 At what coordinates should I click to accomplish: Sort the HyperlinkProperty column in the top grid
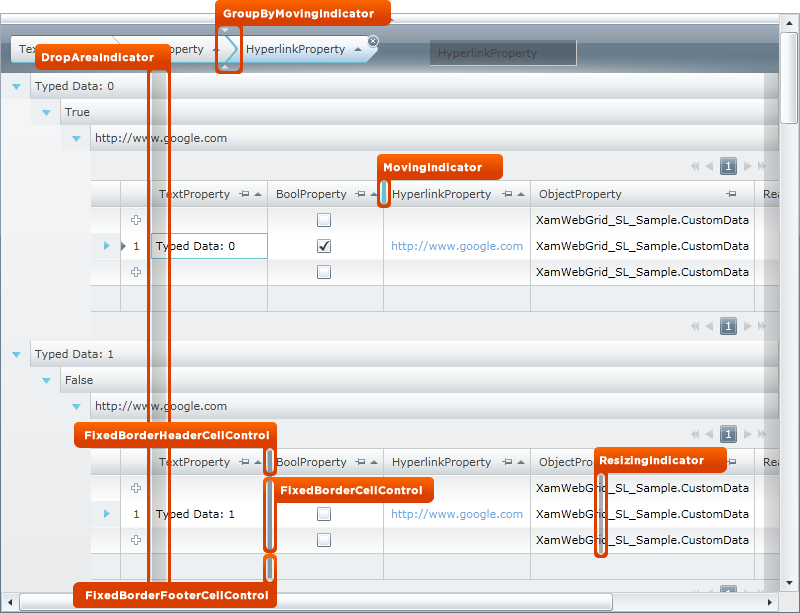coord(520,195)
